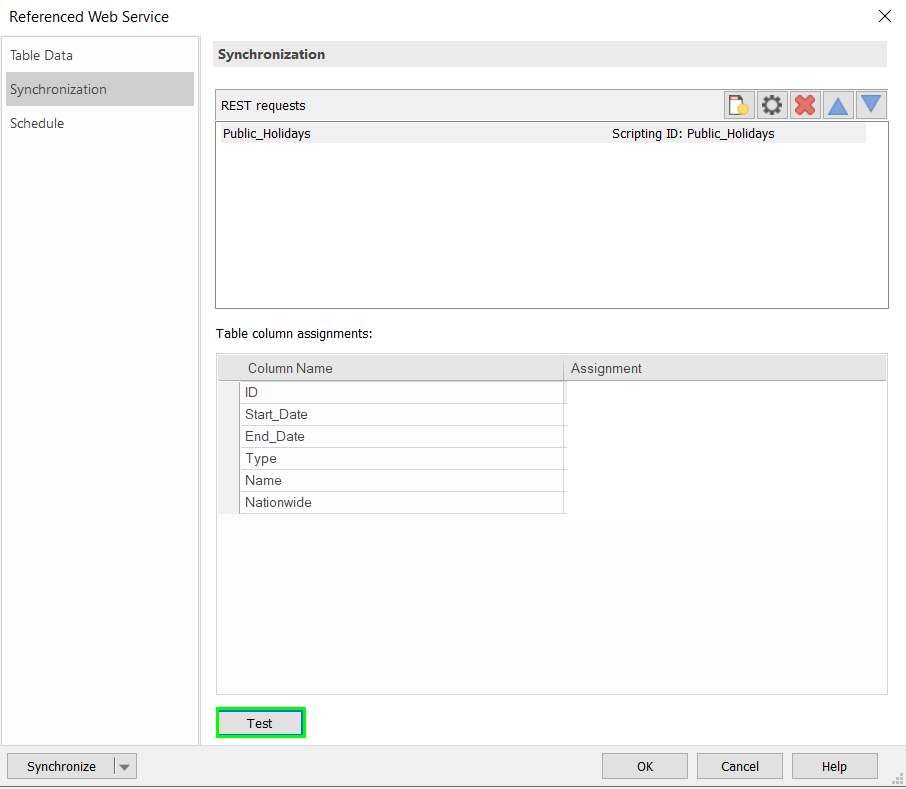Expand the Synchronize dropdown arrow
906x789 pixels.
[125, 767]
